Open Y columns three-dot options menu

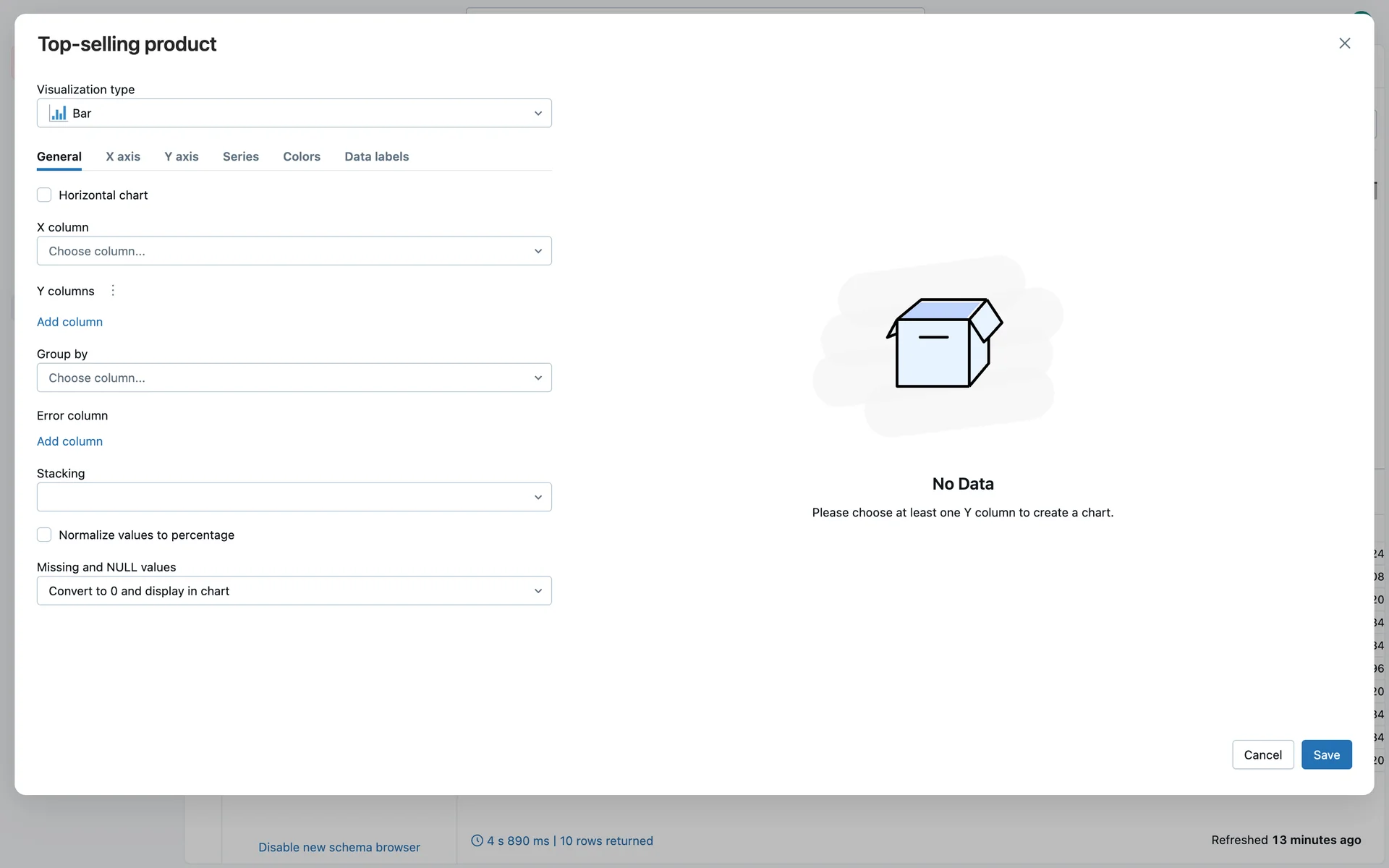(113, 291)
